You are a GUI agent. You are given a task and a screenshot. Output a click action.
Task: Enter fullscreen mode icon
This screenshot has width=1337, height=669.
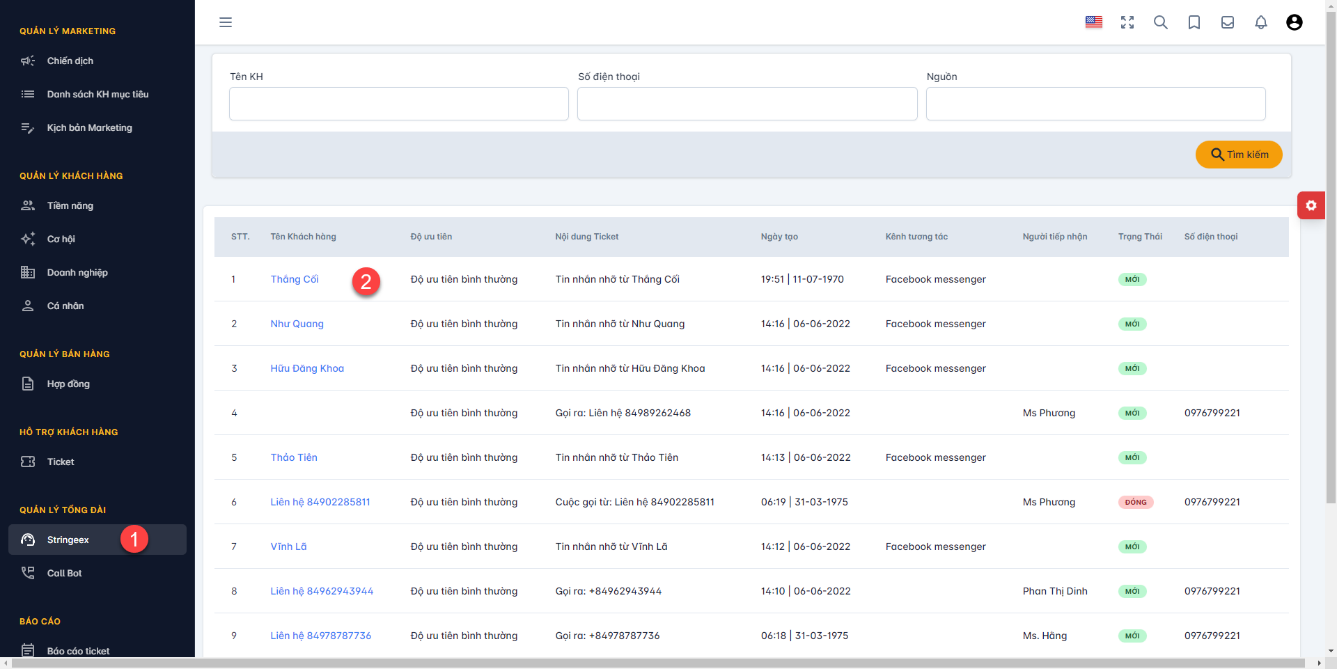(1127, 22)
